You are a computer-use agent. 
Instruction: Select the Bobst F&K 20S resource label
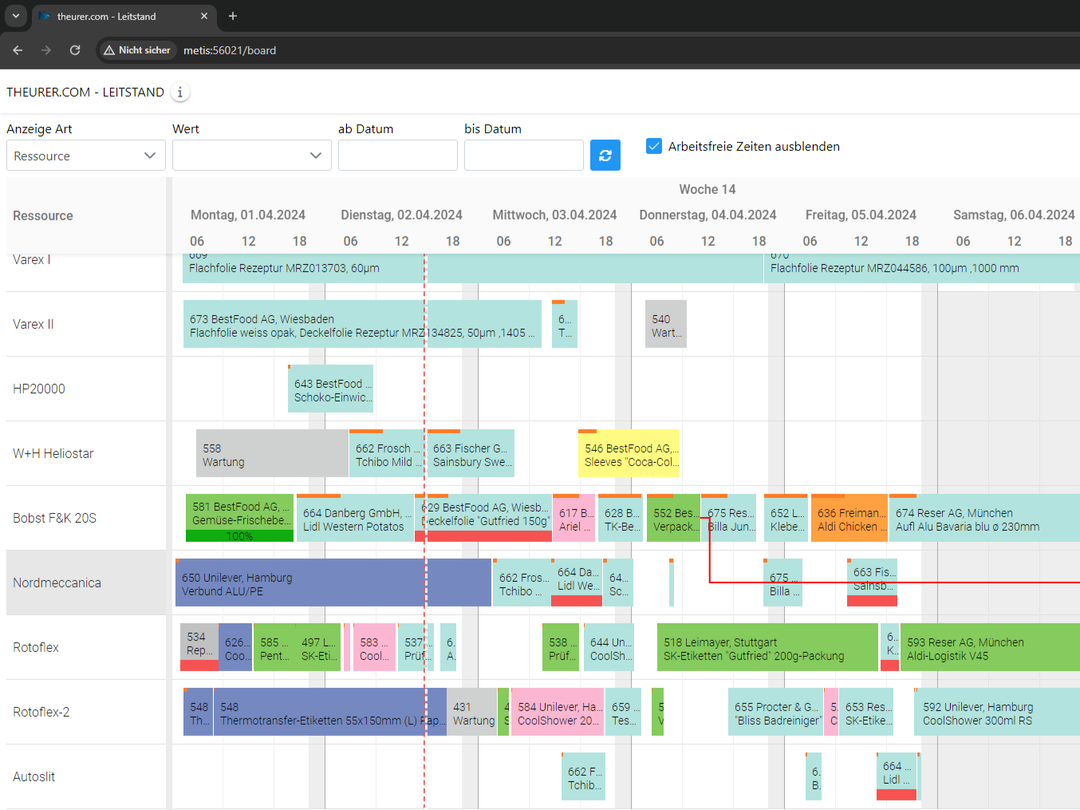tap(54, 519)
